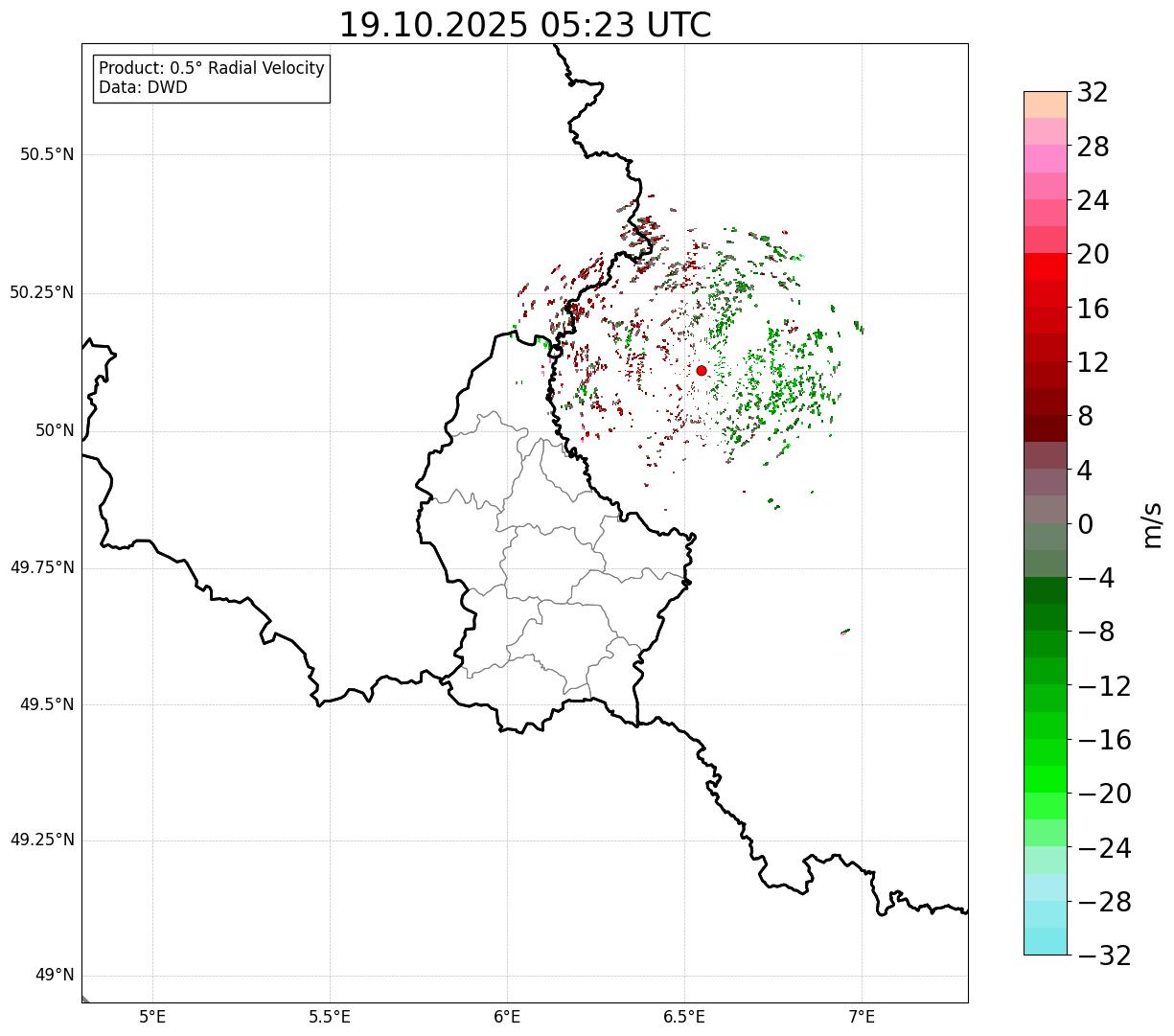Viewport: 1174px width, 1036px height.
Task: Click the 6°E longitude axis label
Action: point(507,1016)
